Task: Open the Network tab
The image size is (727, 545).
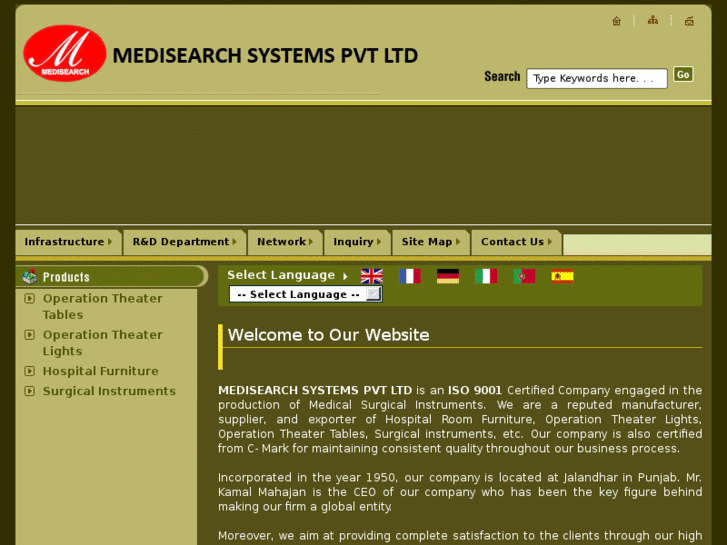Action: pos(285,242)
